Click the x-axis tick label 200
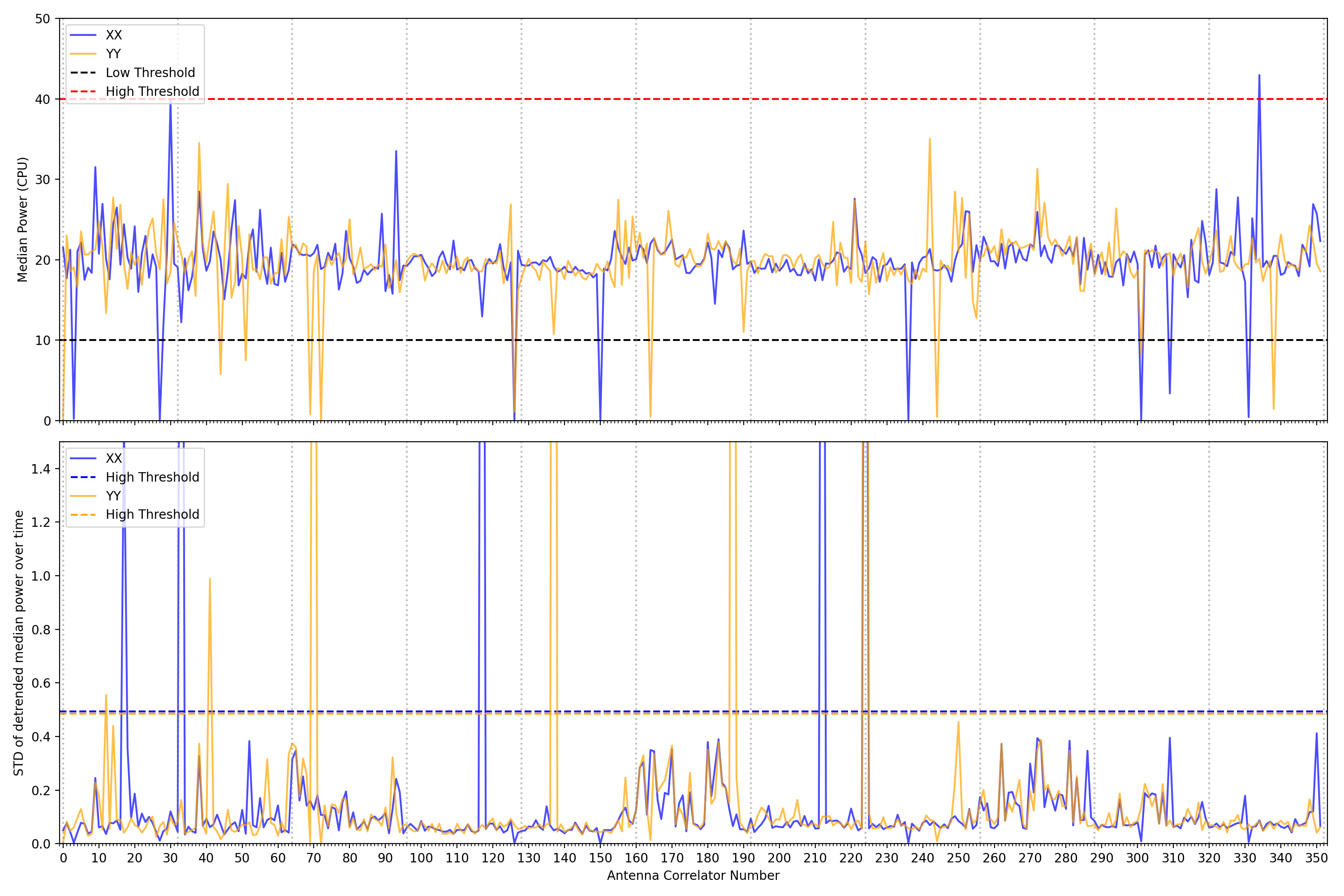This screenshot has height=896, width=1344. tap(779, 858)
